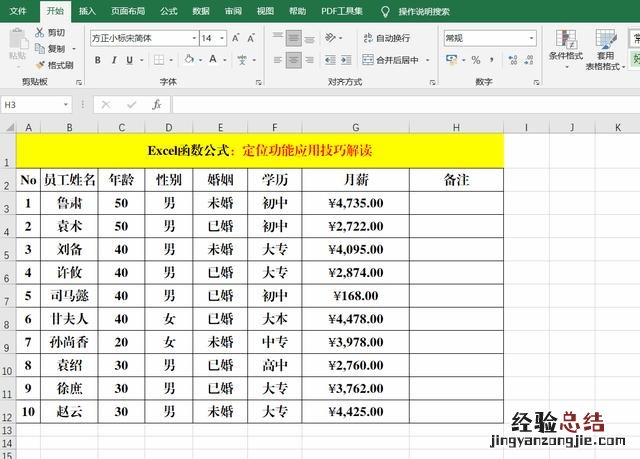Click the phonetic guide (文) icon
640x459 pixels.
(x=242, y=60)
